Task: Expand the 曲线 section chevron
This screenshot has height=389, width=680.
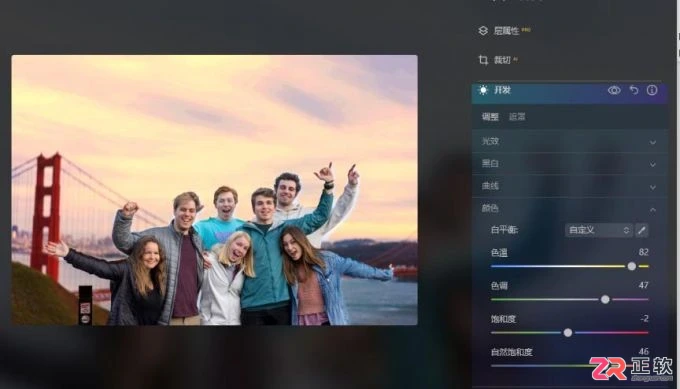Action: point(653,187)
